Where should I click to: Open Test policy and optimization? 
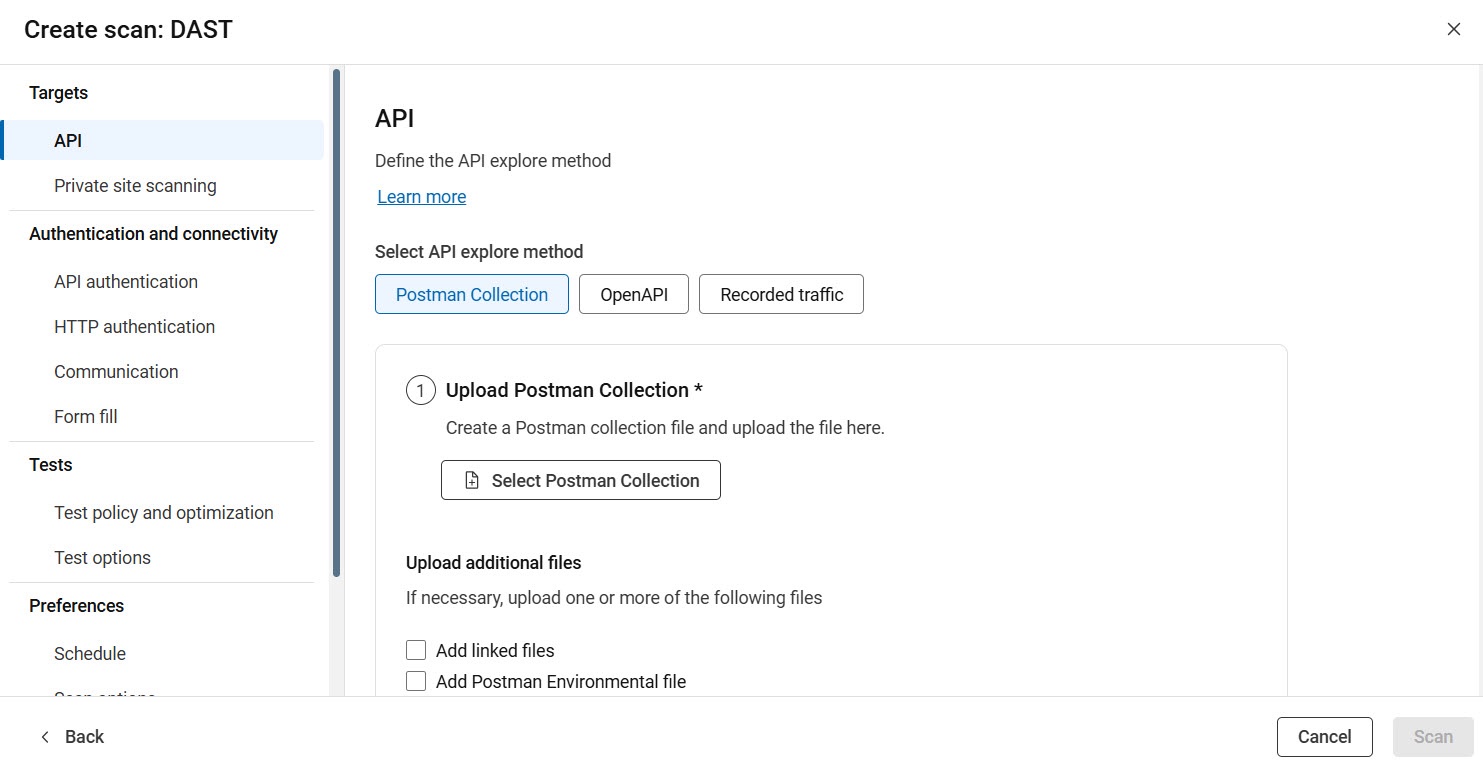pyautogui.click(x=164, y=512)
